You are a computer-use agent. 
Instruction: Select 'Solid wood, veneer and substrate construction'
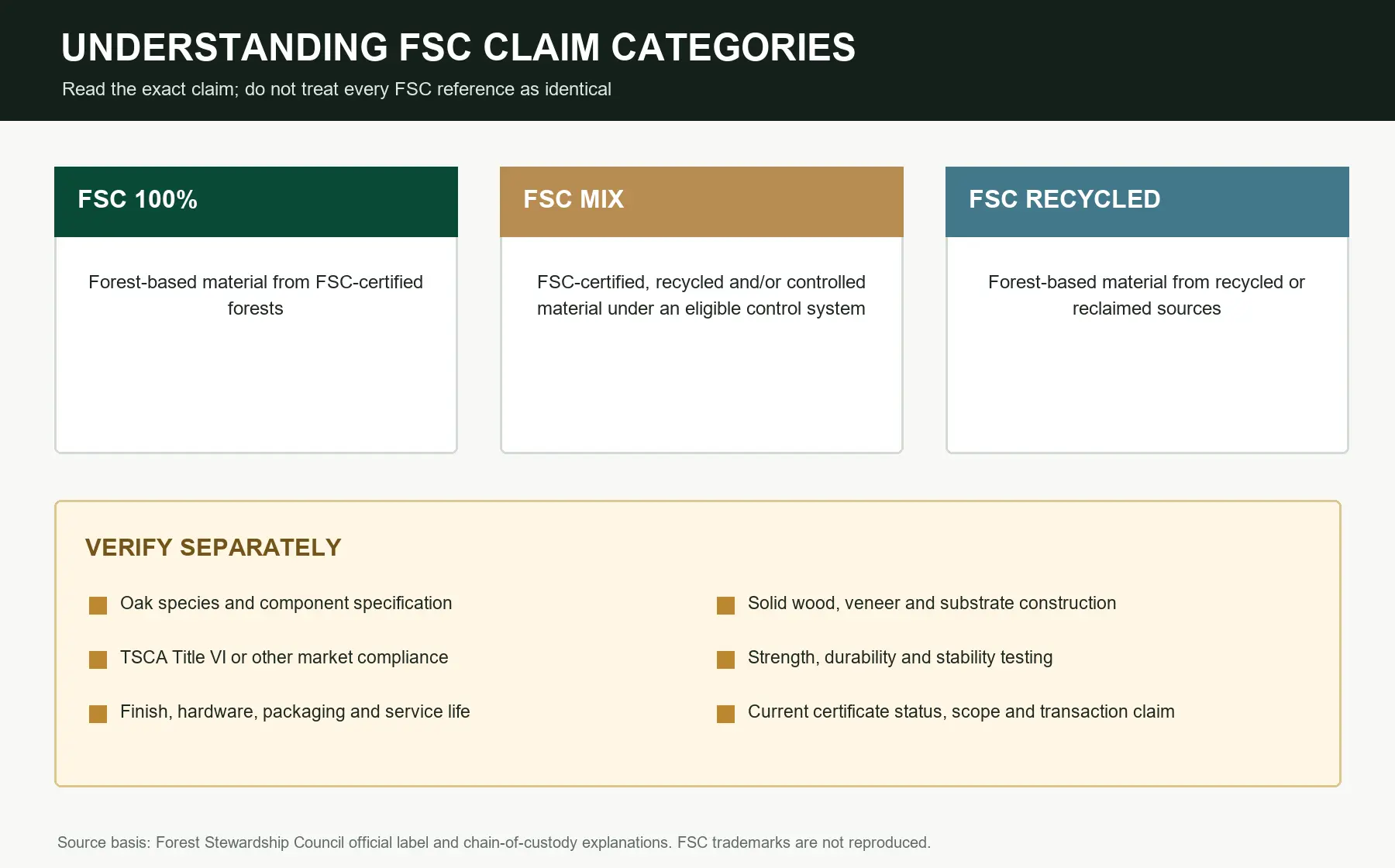pyautogui.click(x=932, y=603)
